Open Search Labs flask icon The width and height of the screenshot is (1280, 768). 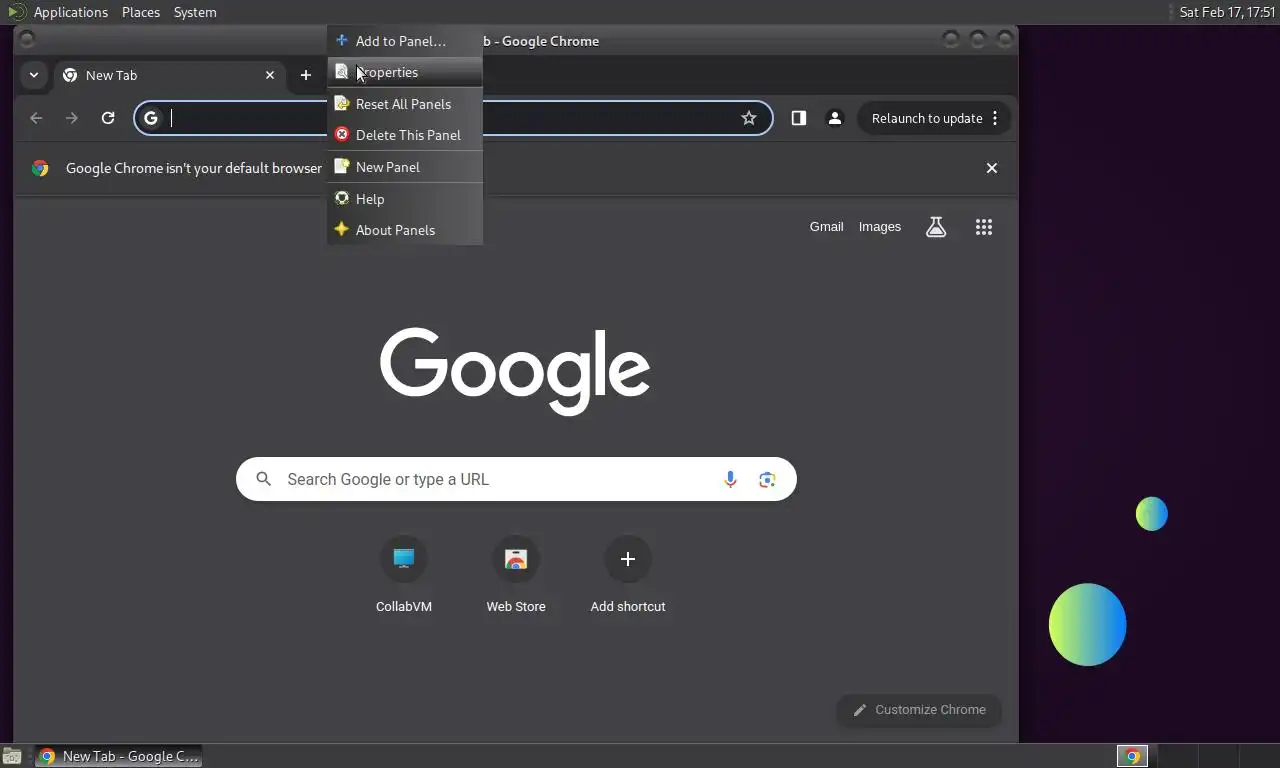click(936, 227)
